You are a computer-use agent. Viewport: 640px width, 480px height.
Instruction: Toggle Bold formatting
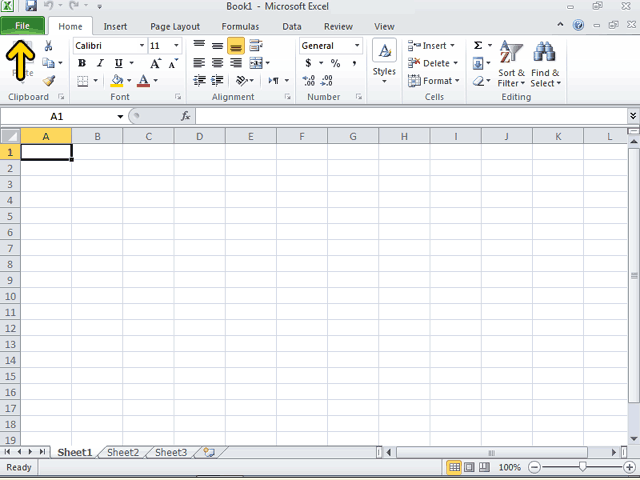82,63
